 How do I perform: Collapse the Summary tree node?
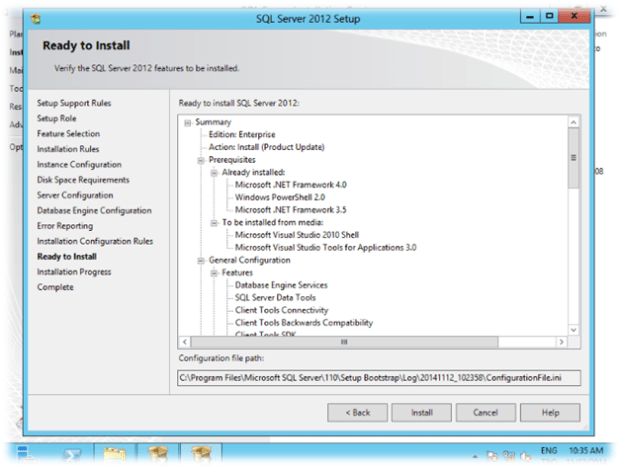tap(188, 122)
